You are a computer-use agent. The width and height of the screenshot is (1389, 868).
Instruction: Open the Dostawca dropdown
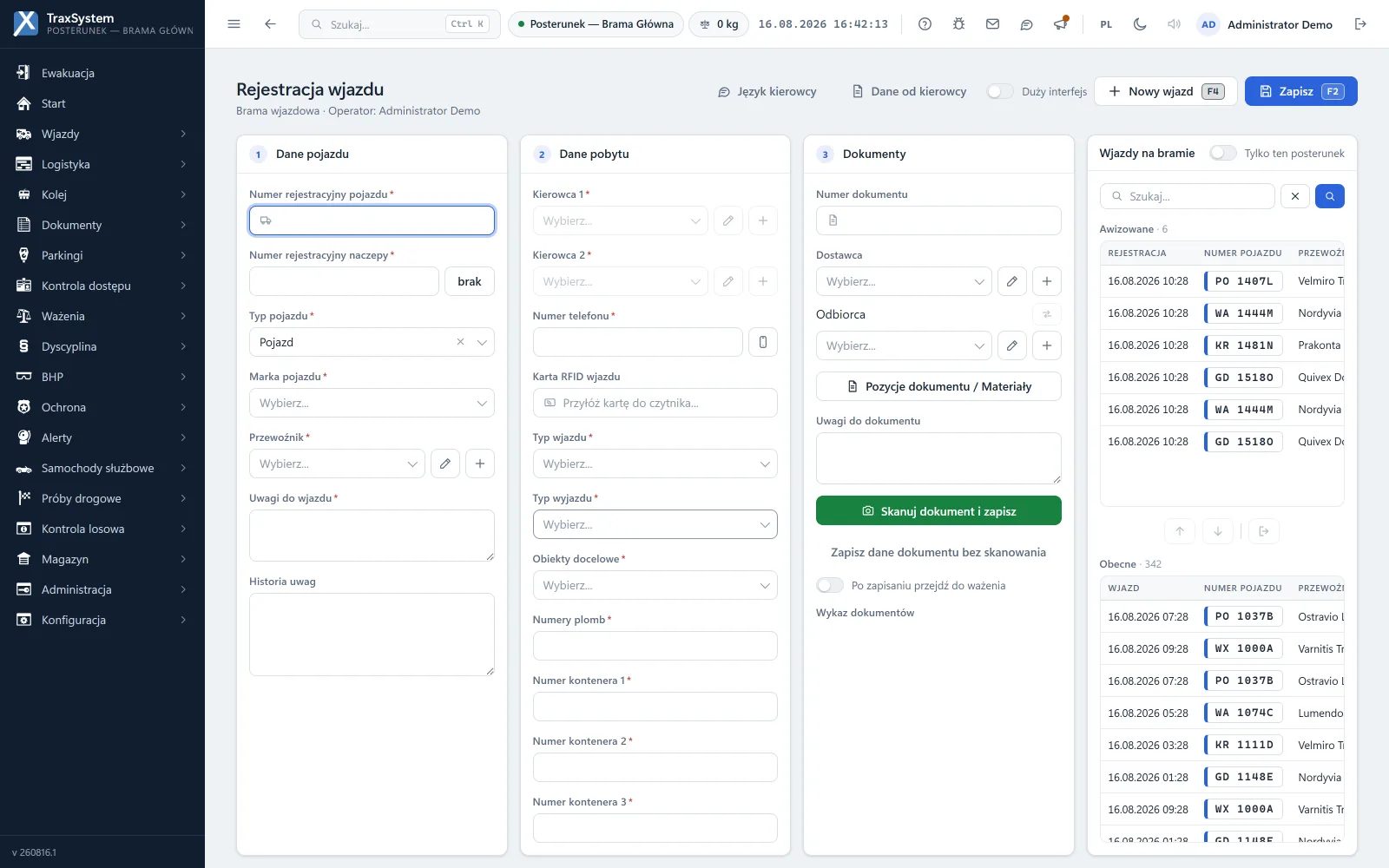pos(904,281)
